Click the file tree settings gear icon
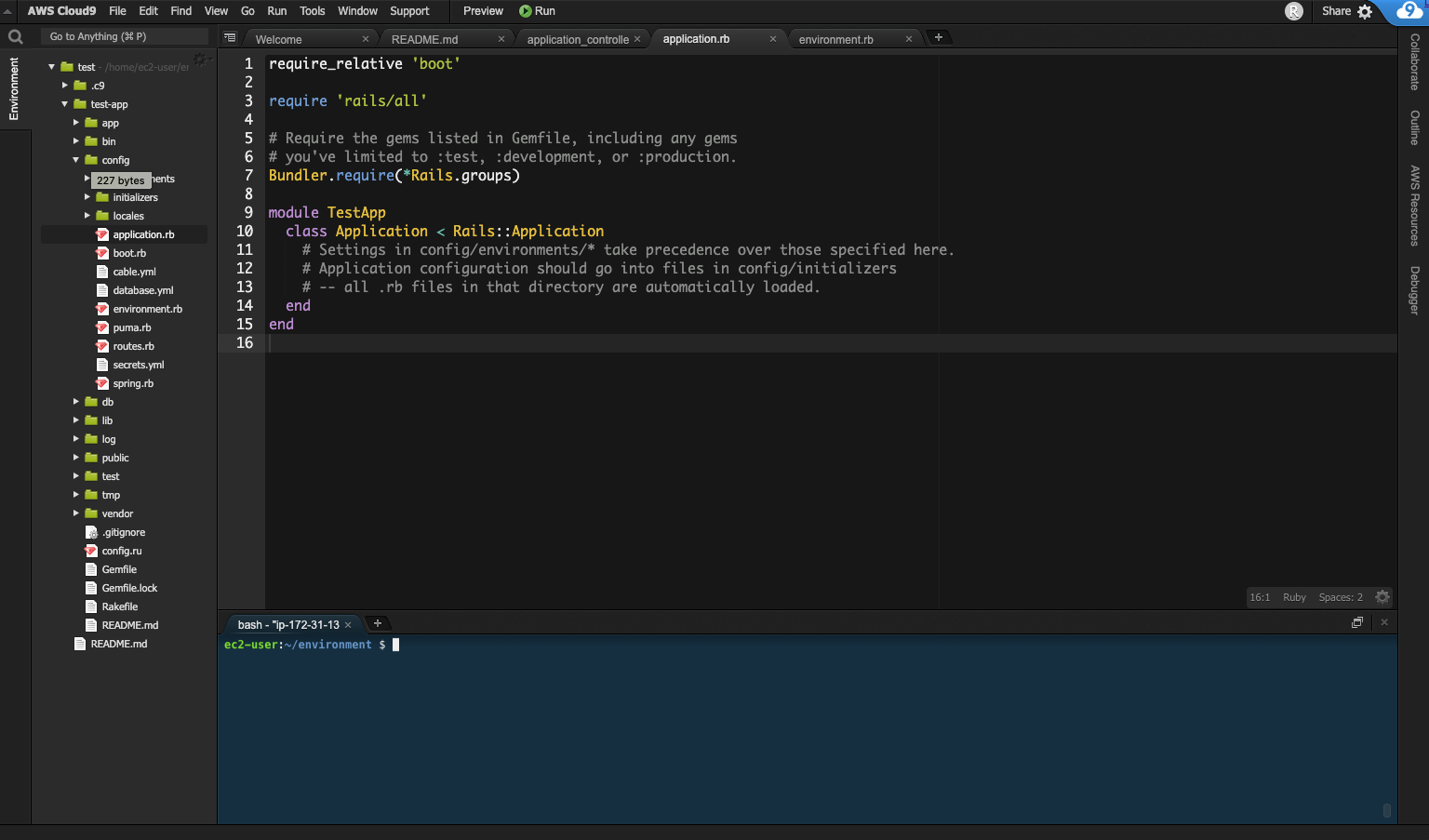Screen dimensions: 1429x840 199,60
